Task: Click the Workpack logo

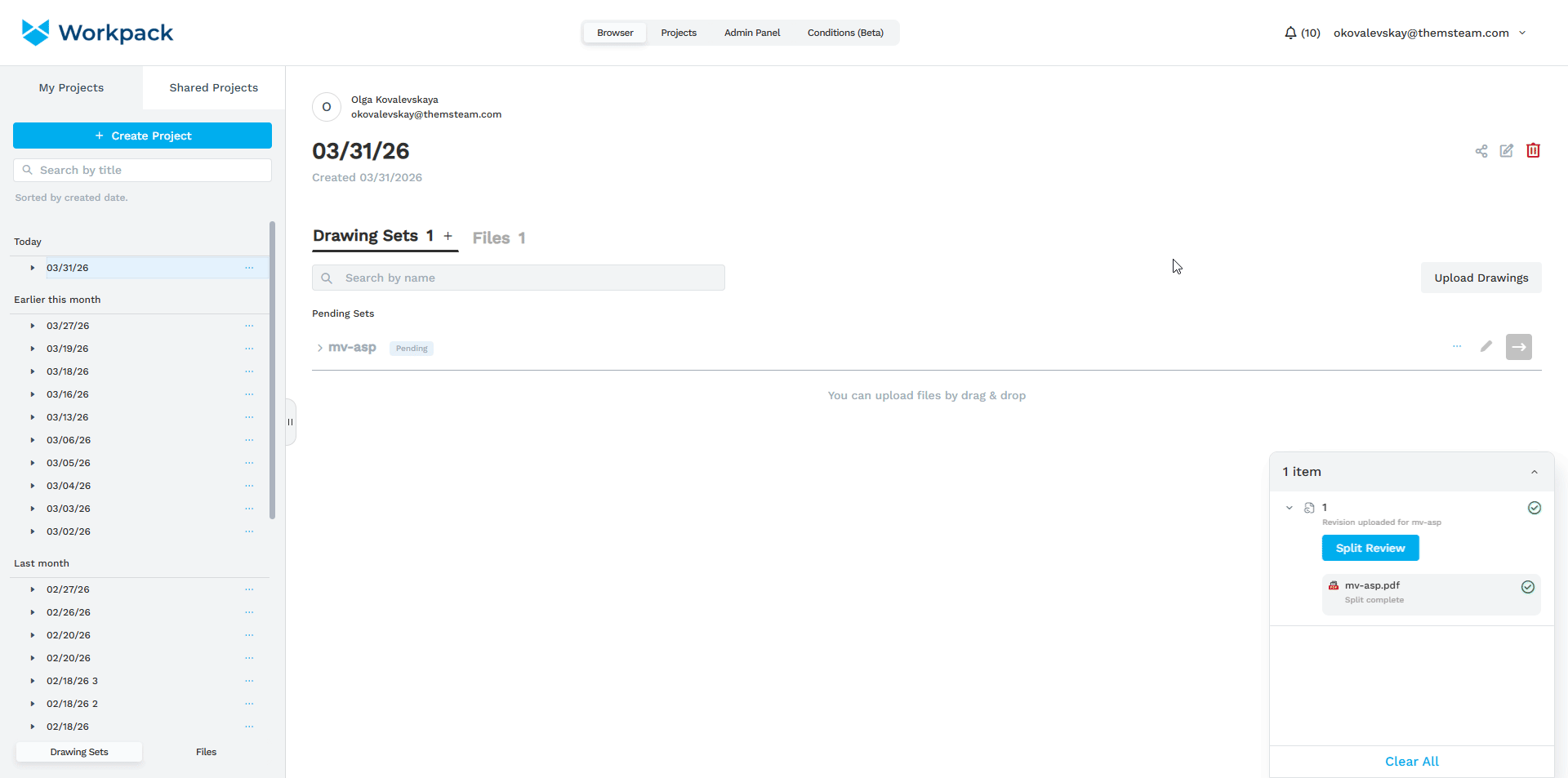Action: [x=97, y=33]
